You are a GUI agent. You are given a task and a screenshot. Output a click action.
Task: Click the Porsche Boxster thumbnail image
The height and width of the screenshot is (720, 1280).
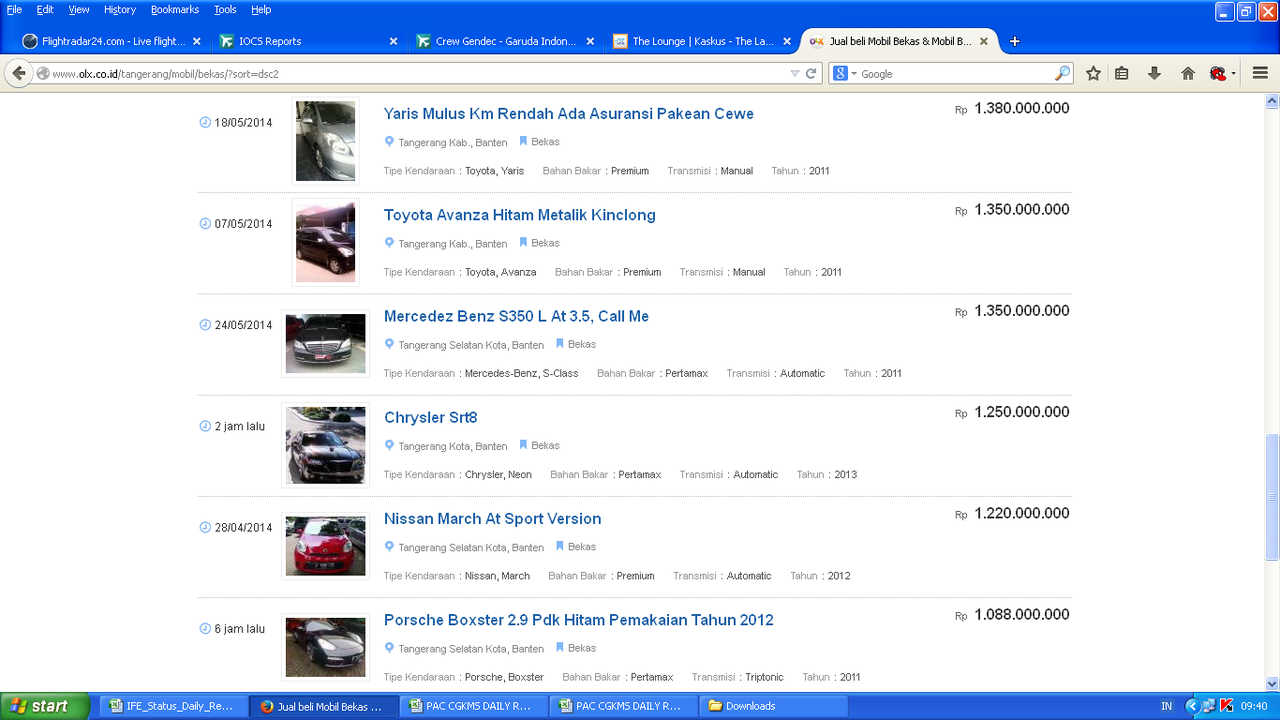coord(325,647)
